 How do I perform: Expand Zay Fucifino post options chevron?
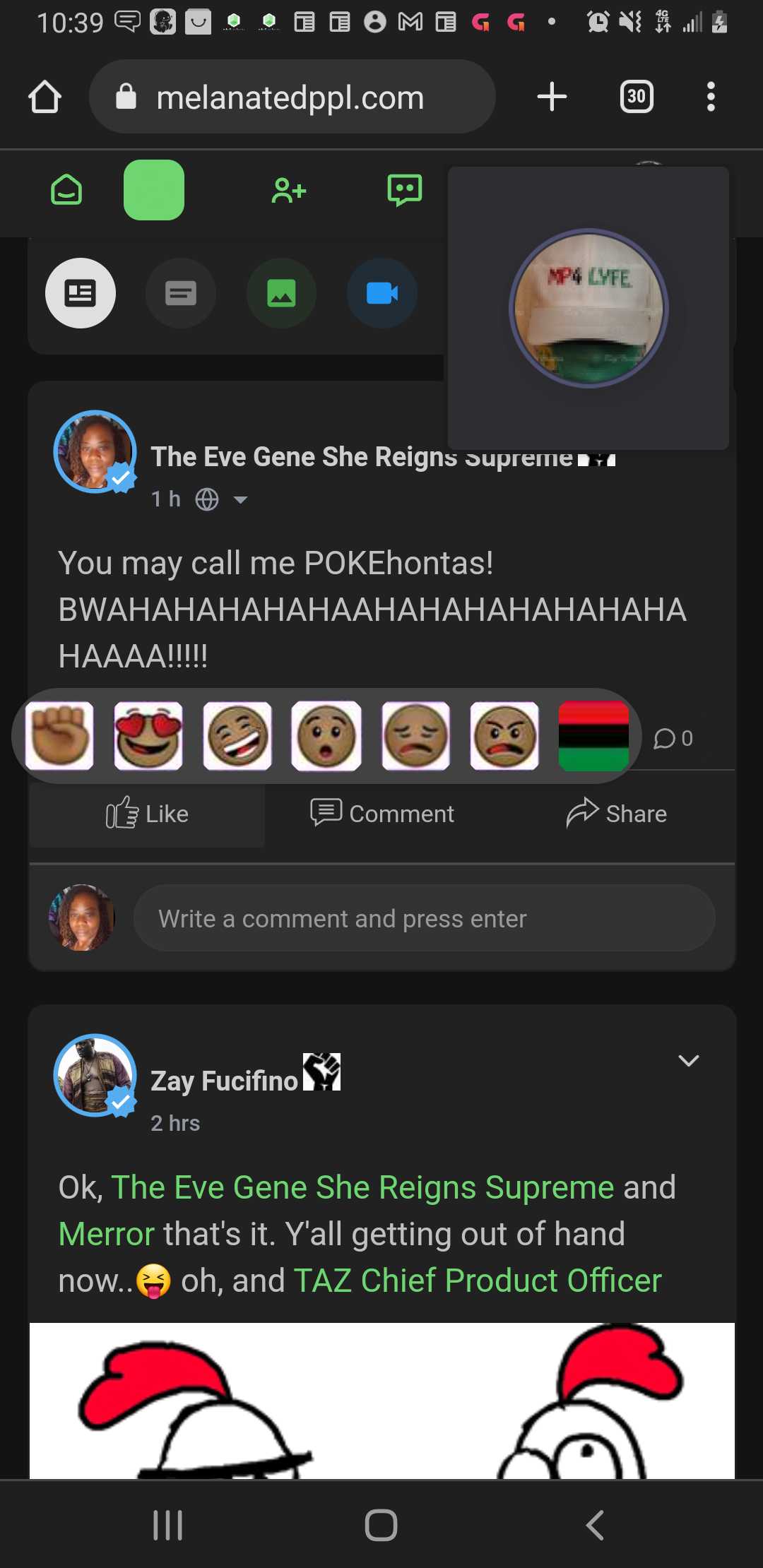688,1060
